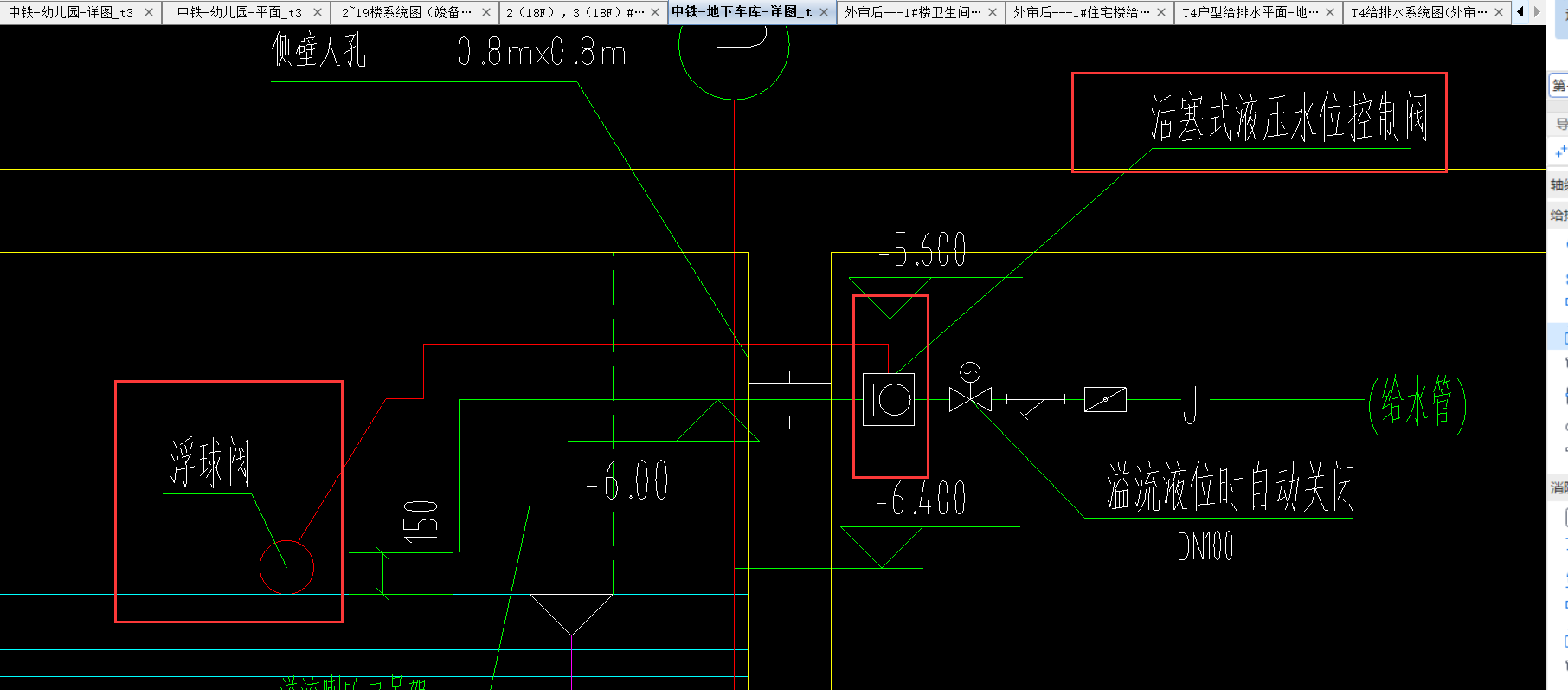Click the 溢流液位时自动关闭 annotation
1568x690 pixels.
click(x=1231, y=487)
